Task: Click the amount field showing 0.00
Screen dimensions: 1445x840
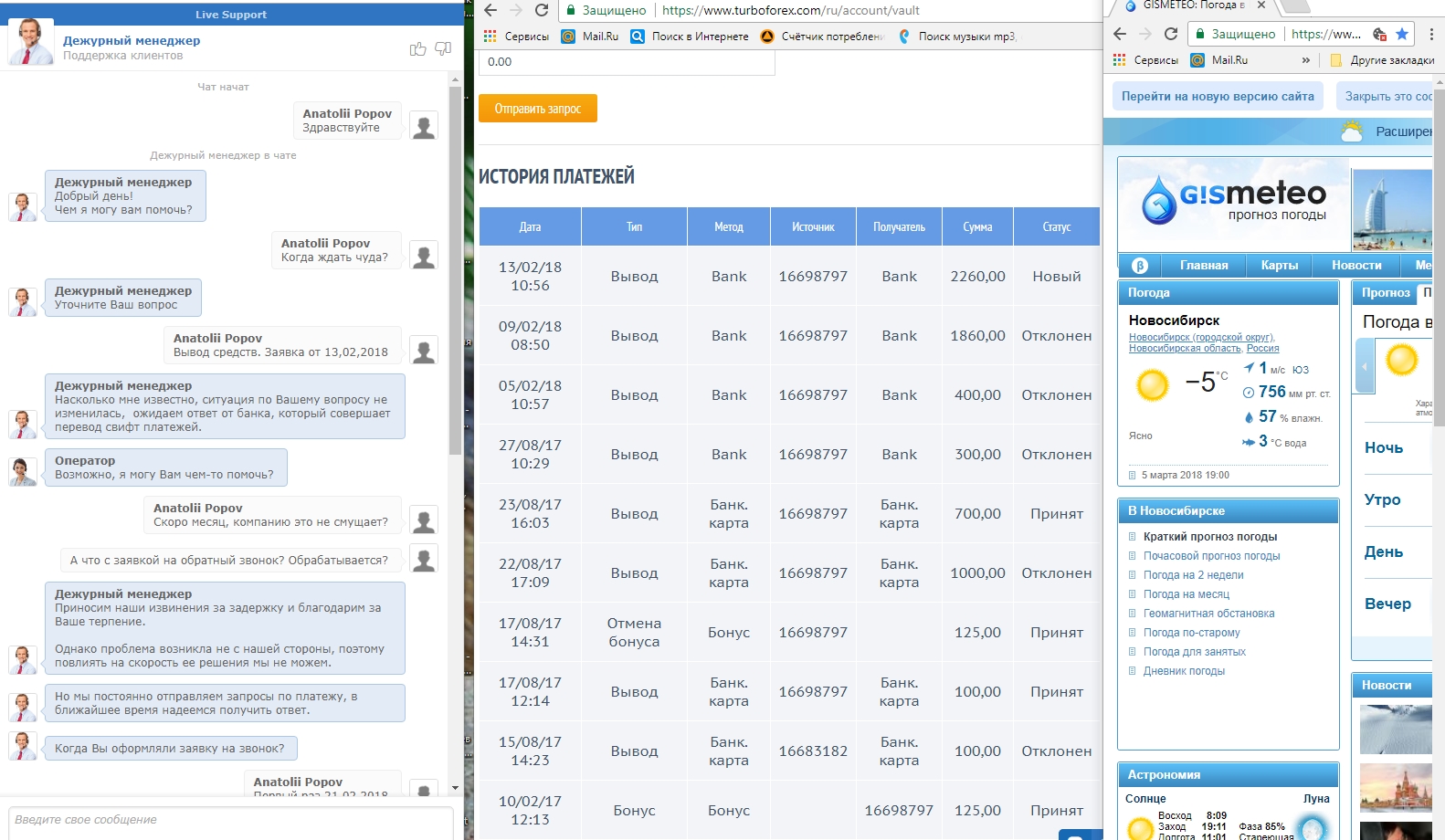Action: (x=627, y=62)
